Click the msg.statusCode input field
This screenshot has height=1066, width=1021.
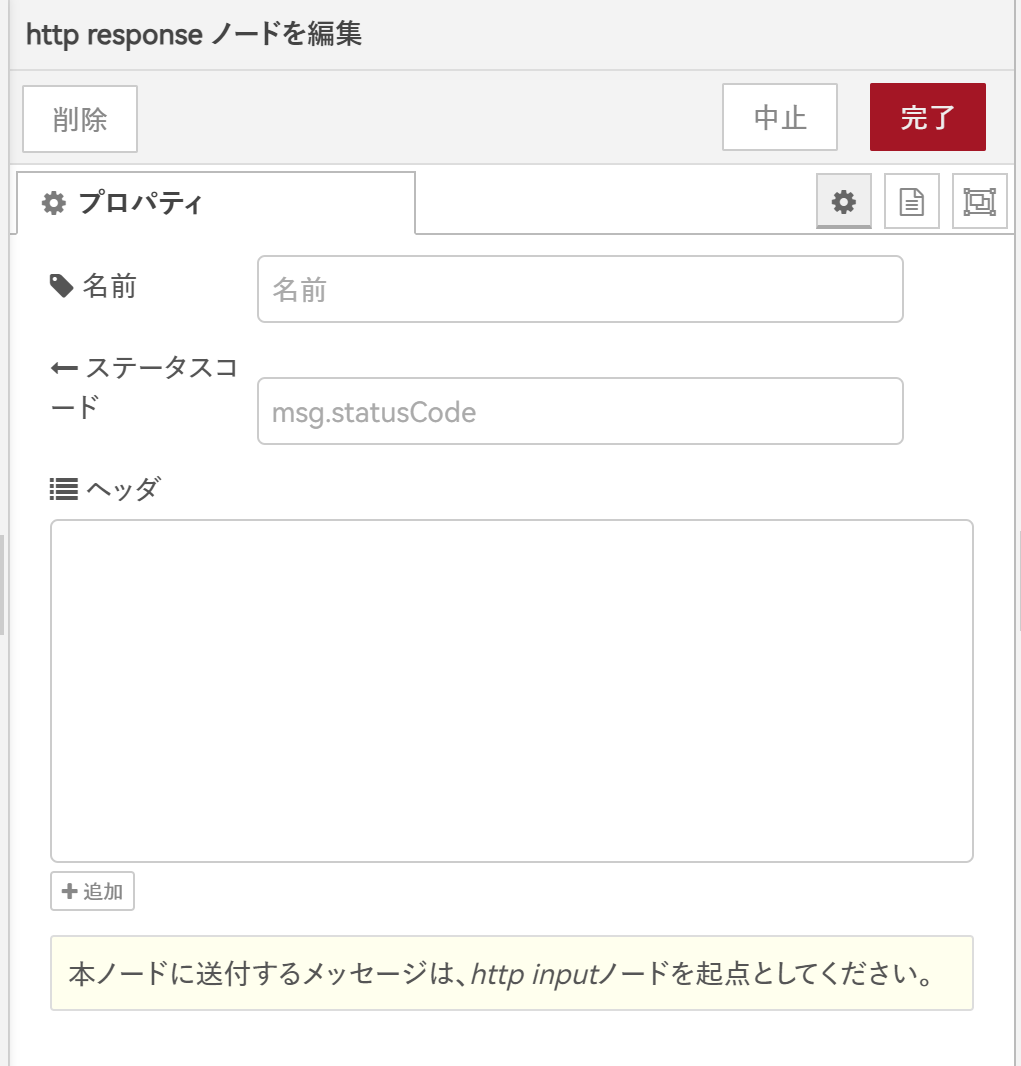pos(580,411)
